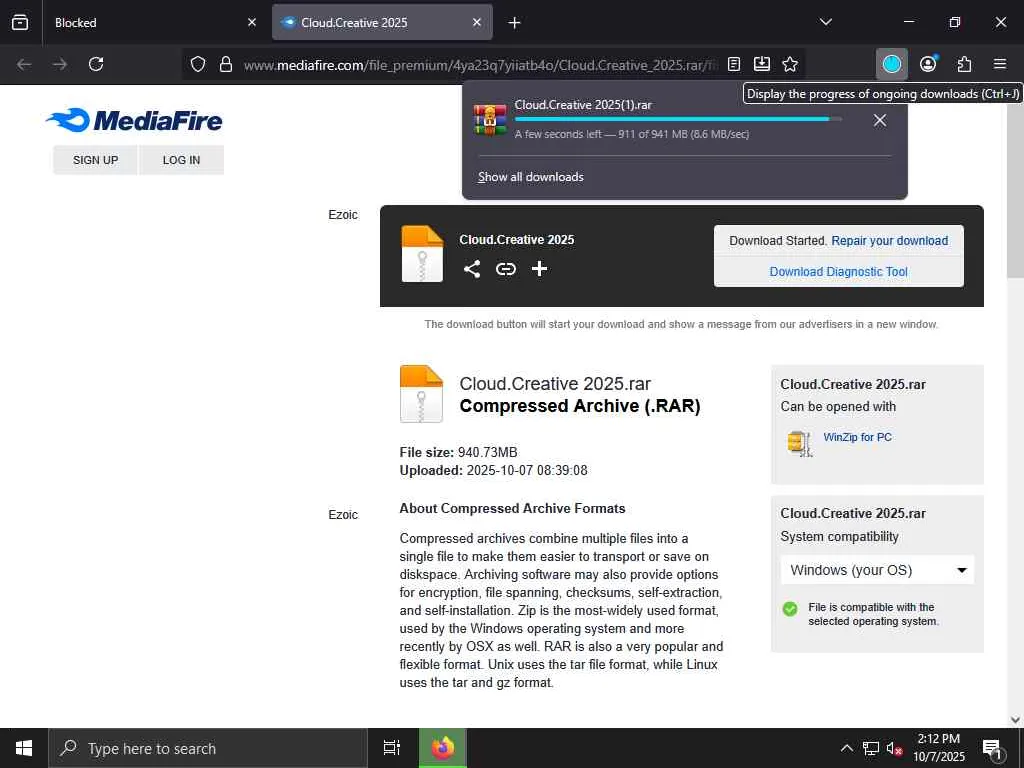This screenshot has width=1024, height=768.
Task: Click the LOG IN button
Action: (x=182, y=160)
